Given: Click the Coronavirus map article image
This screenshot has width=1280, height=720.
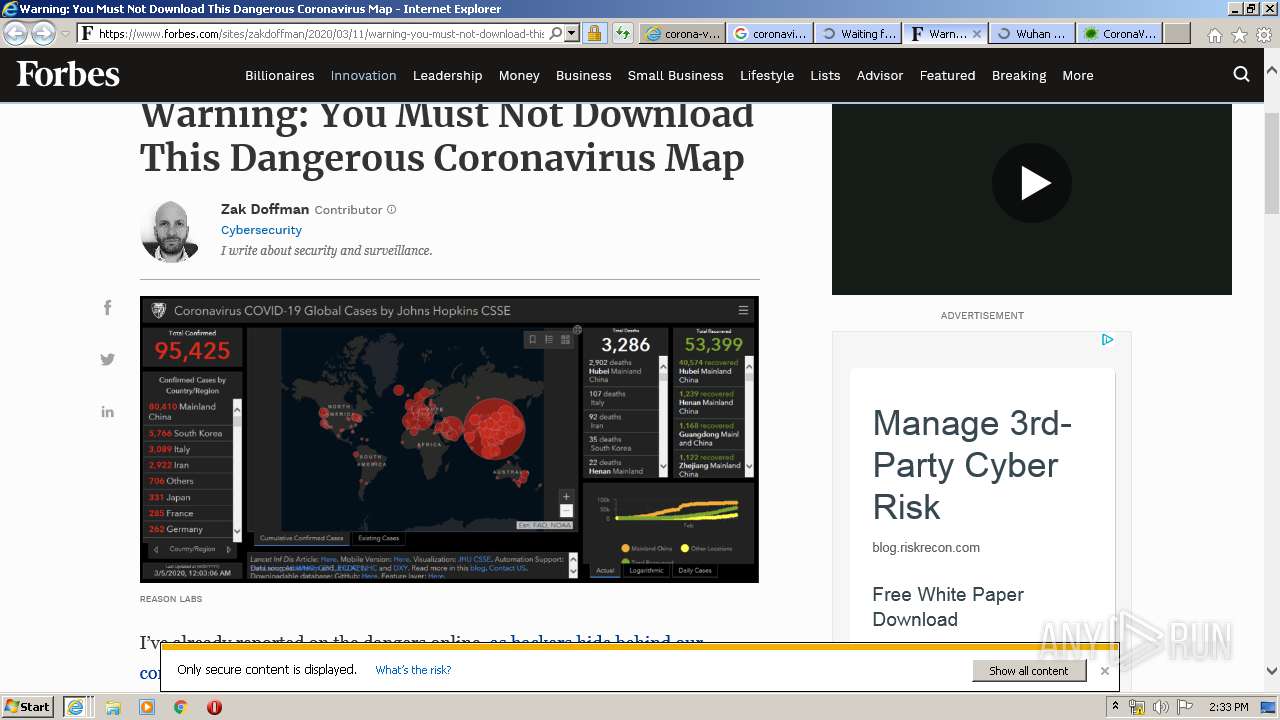Looking at the screenshot, I should (449, 439).
